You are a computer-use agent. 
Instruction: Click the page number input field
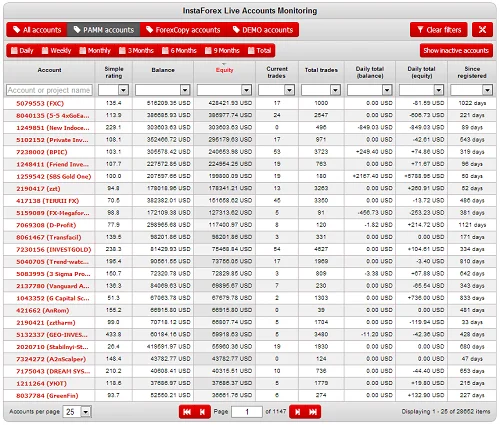coord(247,412)
